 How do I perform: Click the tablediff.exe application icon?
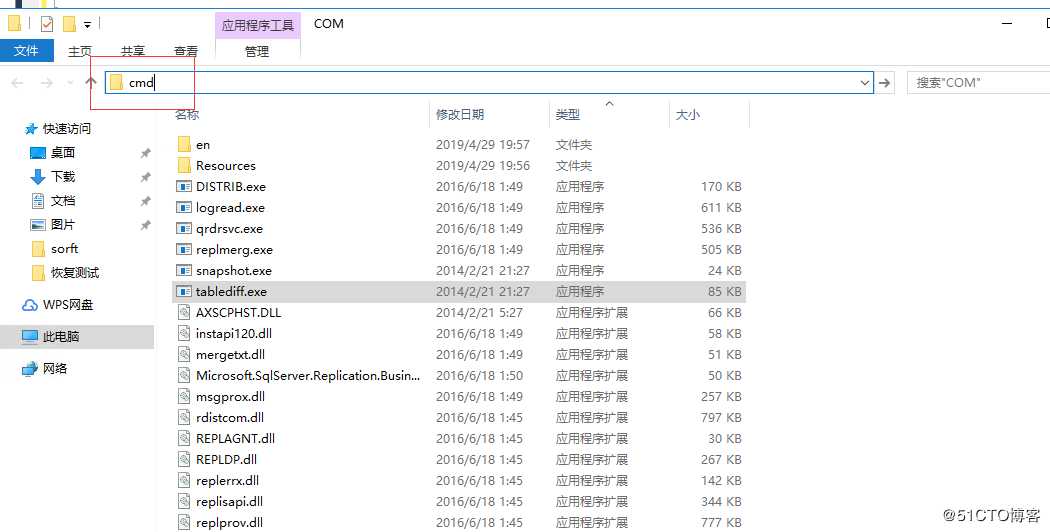(184, 291)
